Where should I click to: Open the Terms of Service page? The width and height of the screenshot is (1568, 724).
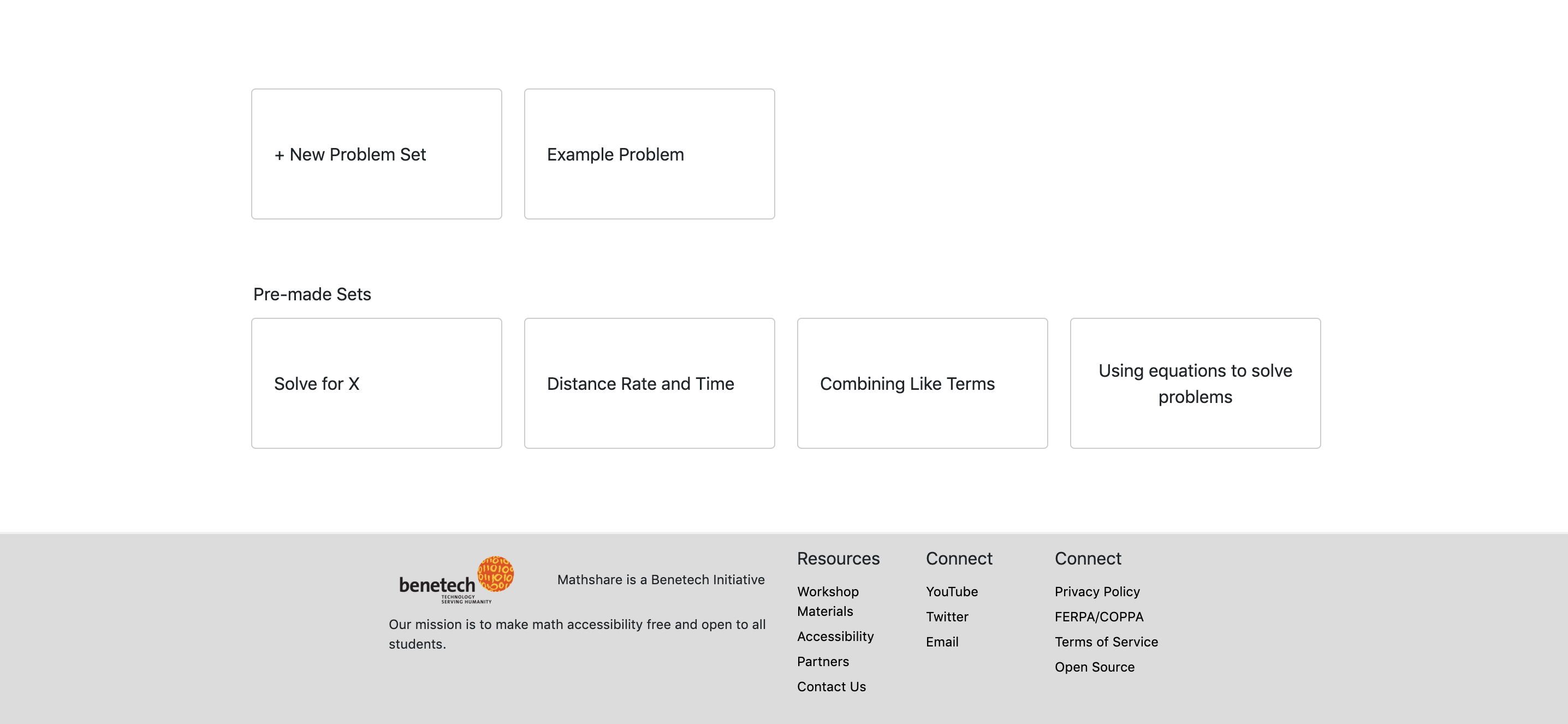(1106, 642)
